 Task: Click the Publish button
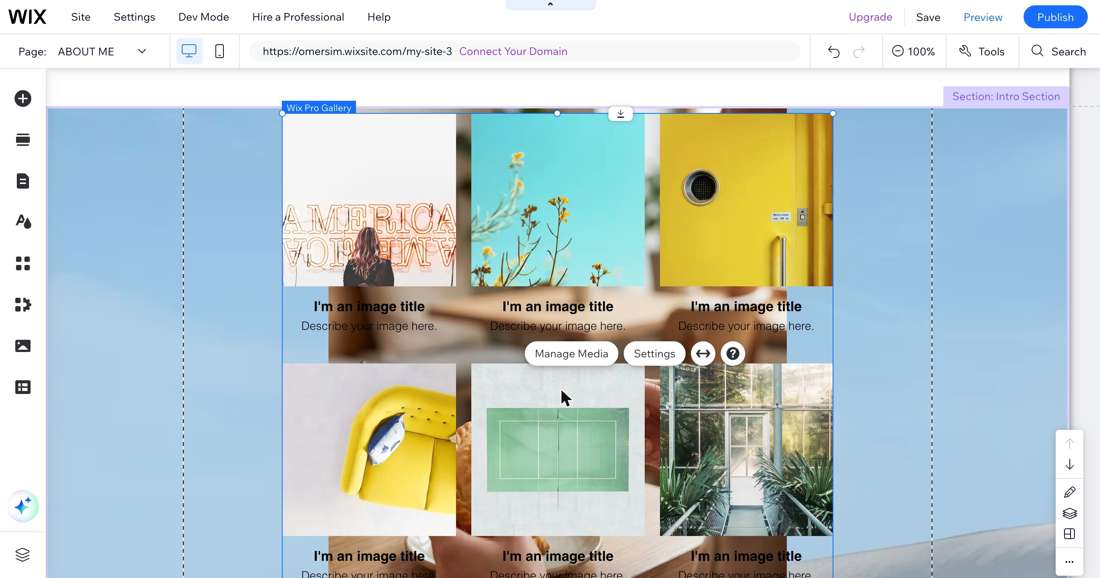click(x=1055, y=17)
